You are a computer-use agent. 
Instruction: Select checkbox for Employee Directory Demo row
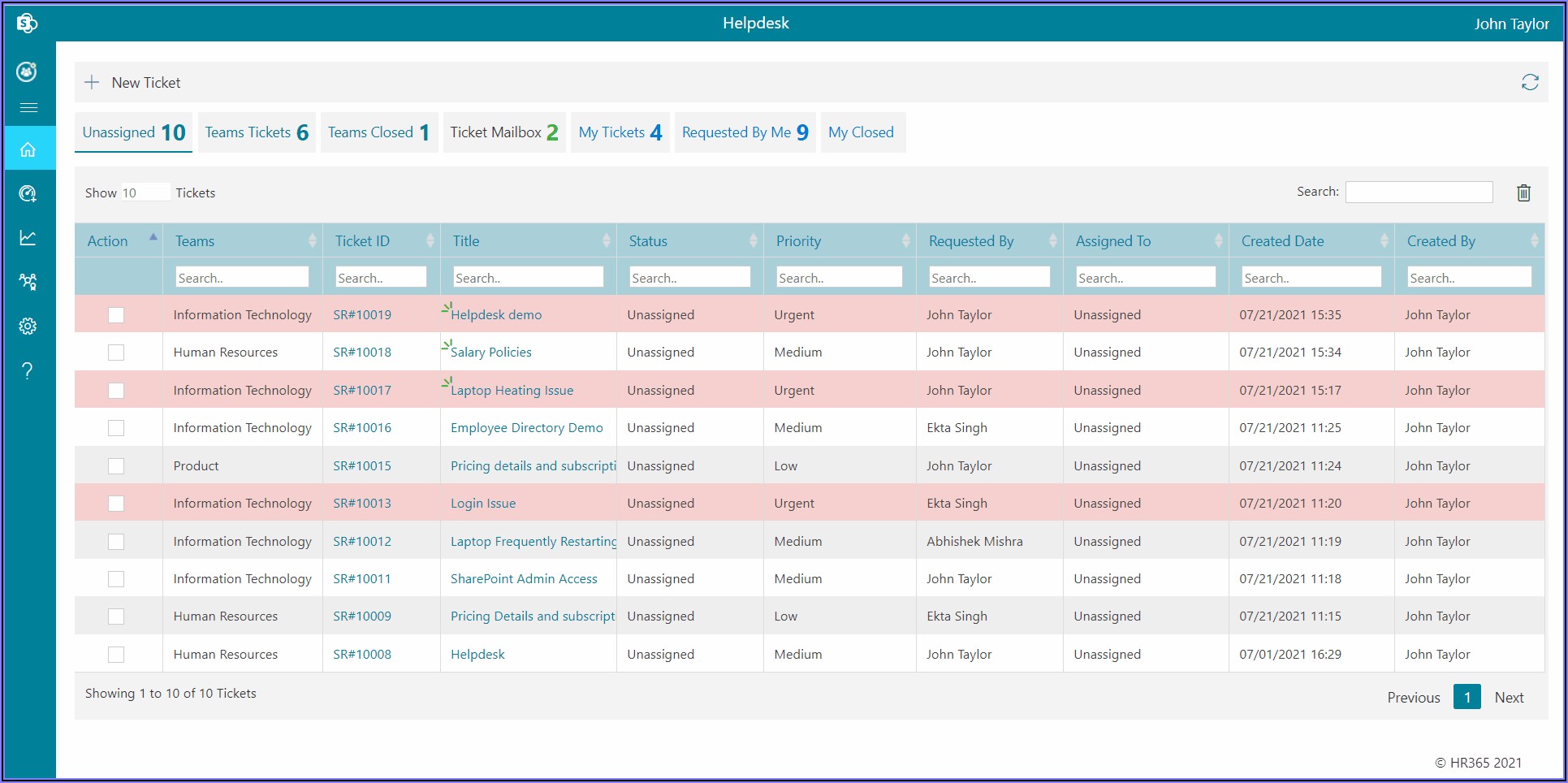(x=116, y=428)
